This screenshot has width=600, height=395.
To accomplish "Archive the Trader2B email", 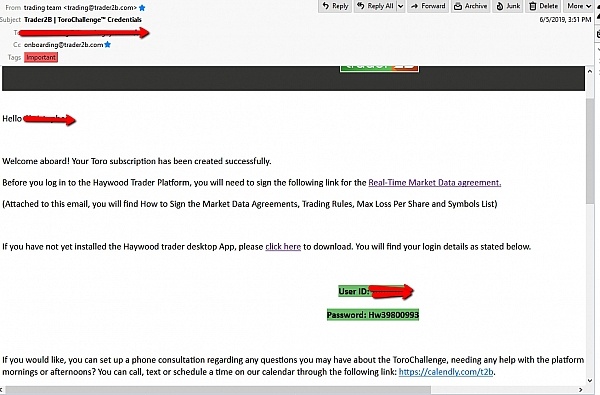I will click(x=470, y=6).
